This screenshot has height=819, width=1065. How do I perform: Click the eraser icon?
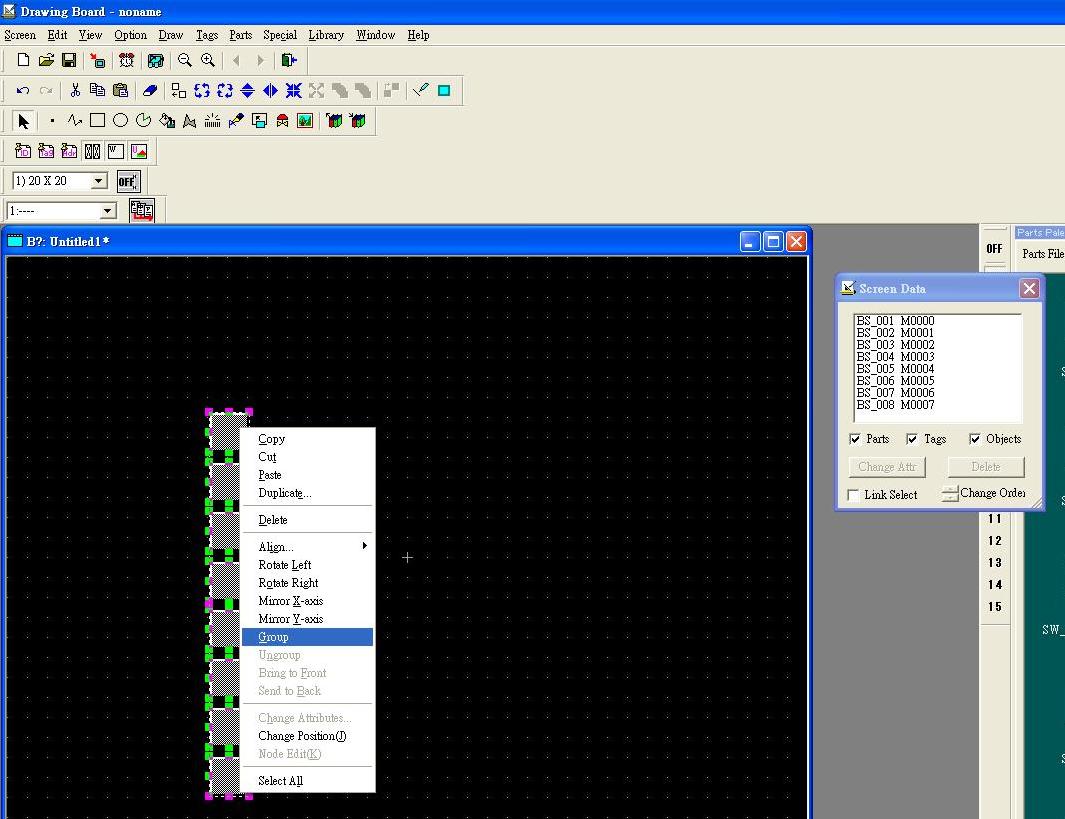(150, 91)
